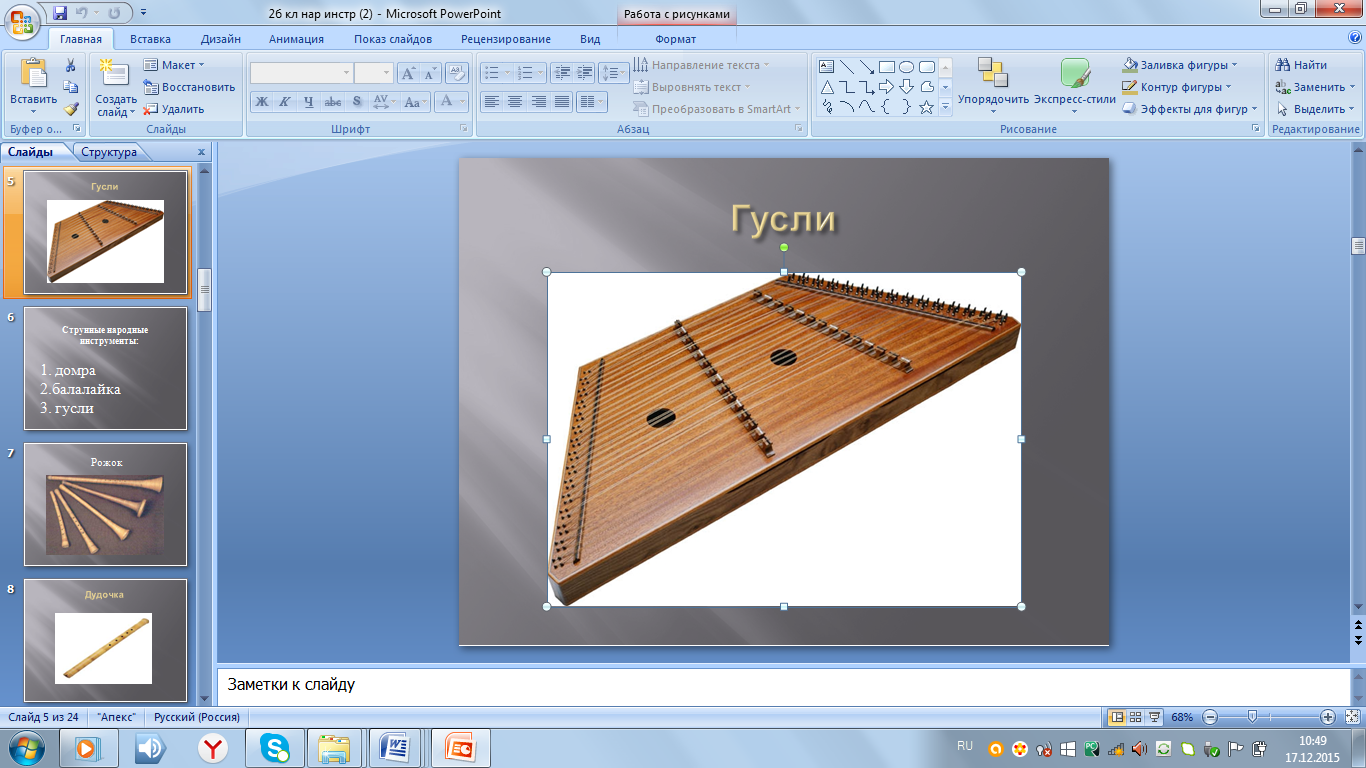This screenshot has height=768, width=1366.
Task: Open font name combo box
Action: click(301, 73)
